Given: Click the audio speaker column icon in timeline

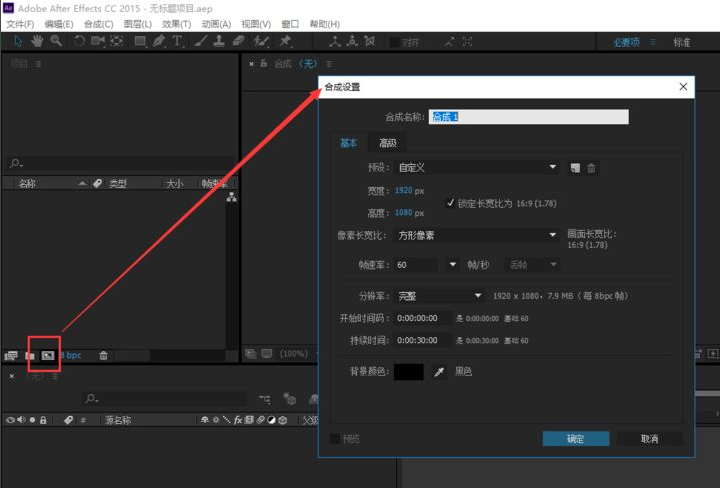Looking at the screenshot, I should [21, 420].
